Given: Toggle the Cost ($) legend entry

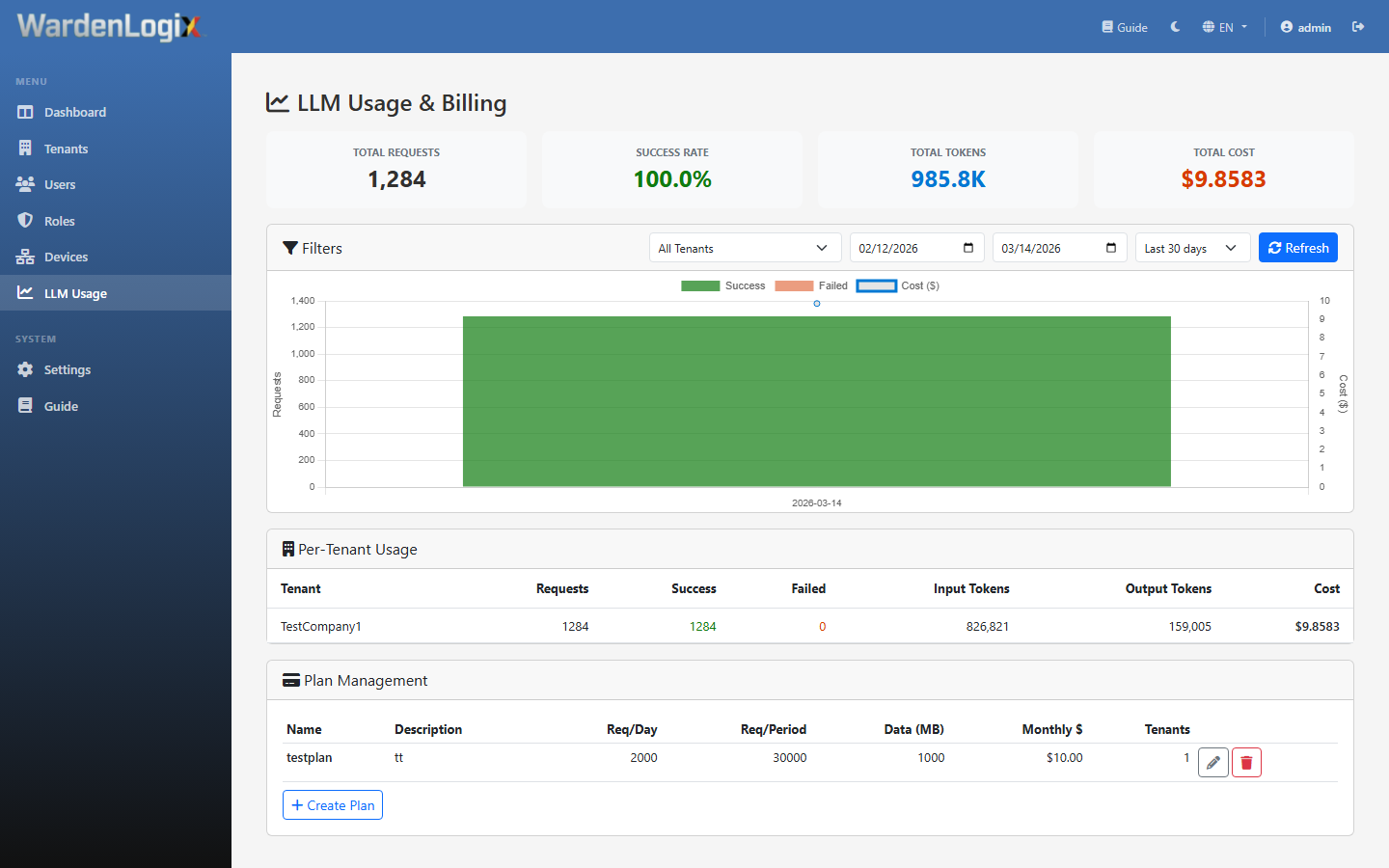Looking at the screenshot, I should (897, 285).
